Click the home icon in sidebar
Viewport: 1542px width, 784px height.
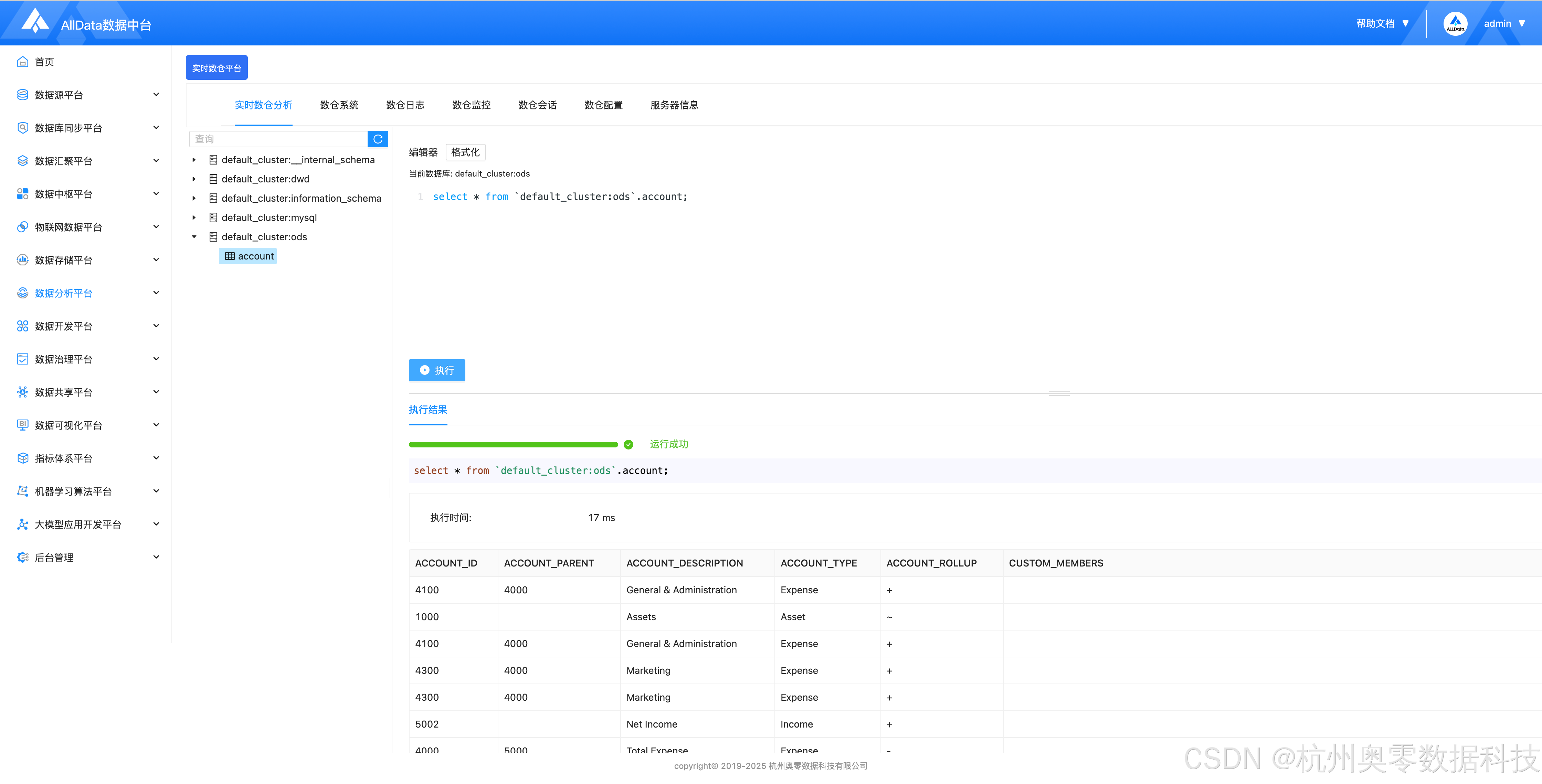23,62
